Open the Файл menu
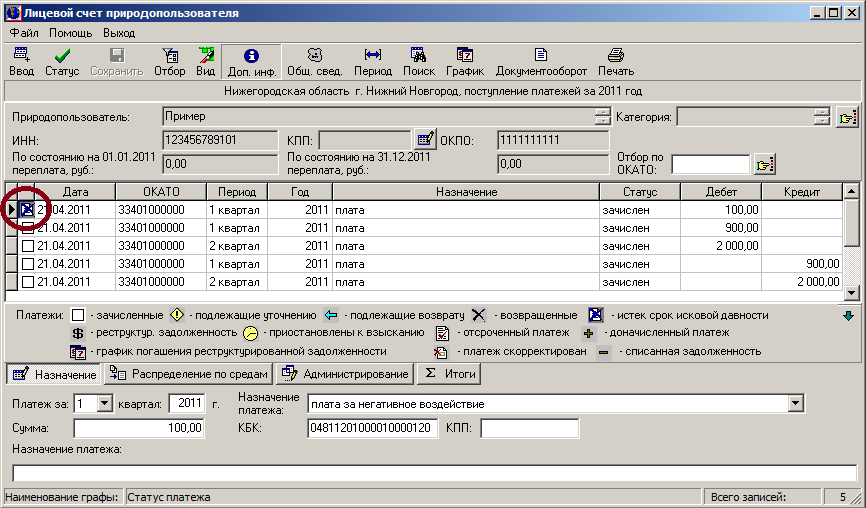866x508 pixels. tap(23, 33)
